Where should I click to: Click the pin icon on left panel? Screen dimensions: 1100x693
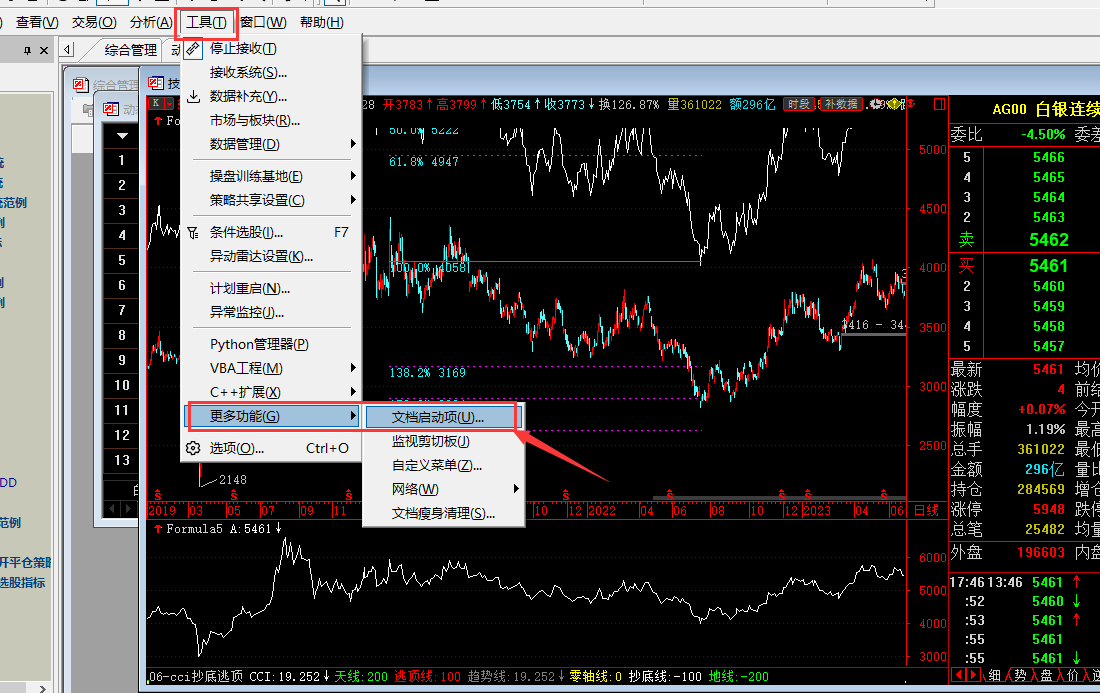27,51
